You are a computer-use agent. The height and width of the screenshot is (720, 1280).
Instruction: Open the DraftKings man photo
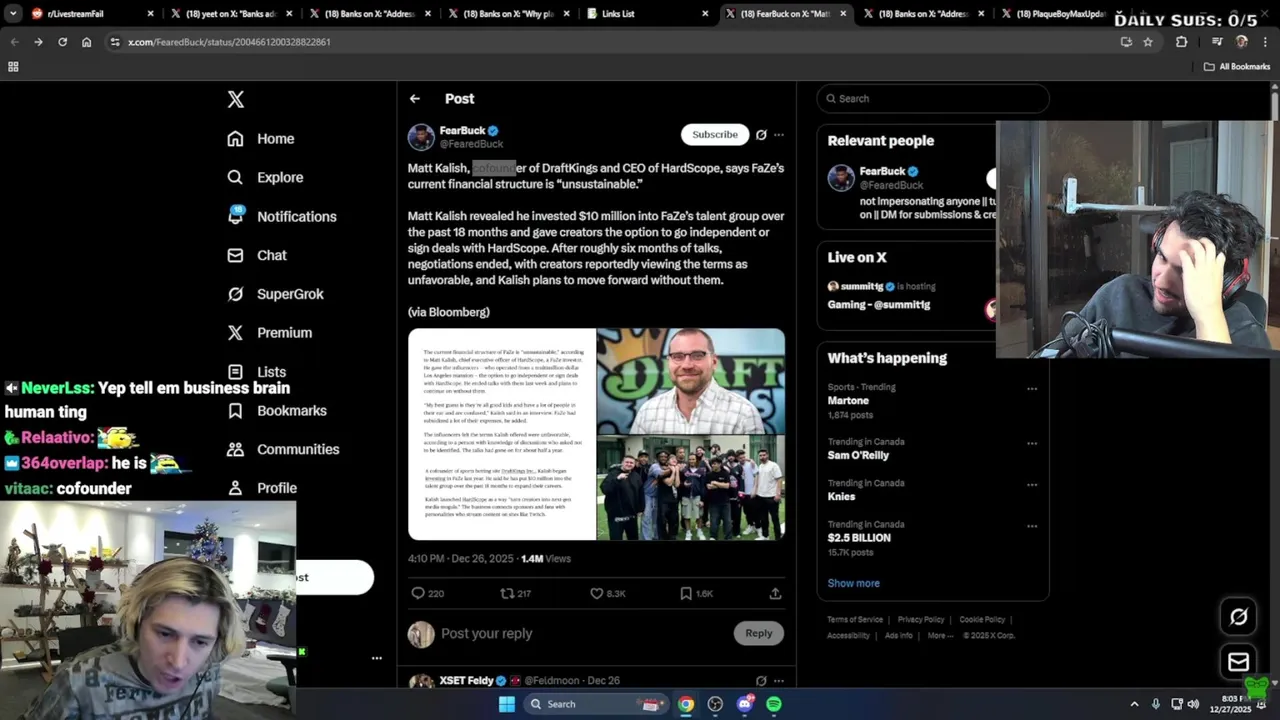click(691, 380)
